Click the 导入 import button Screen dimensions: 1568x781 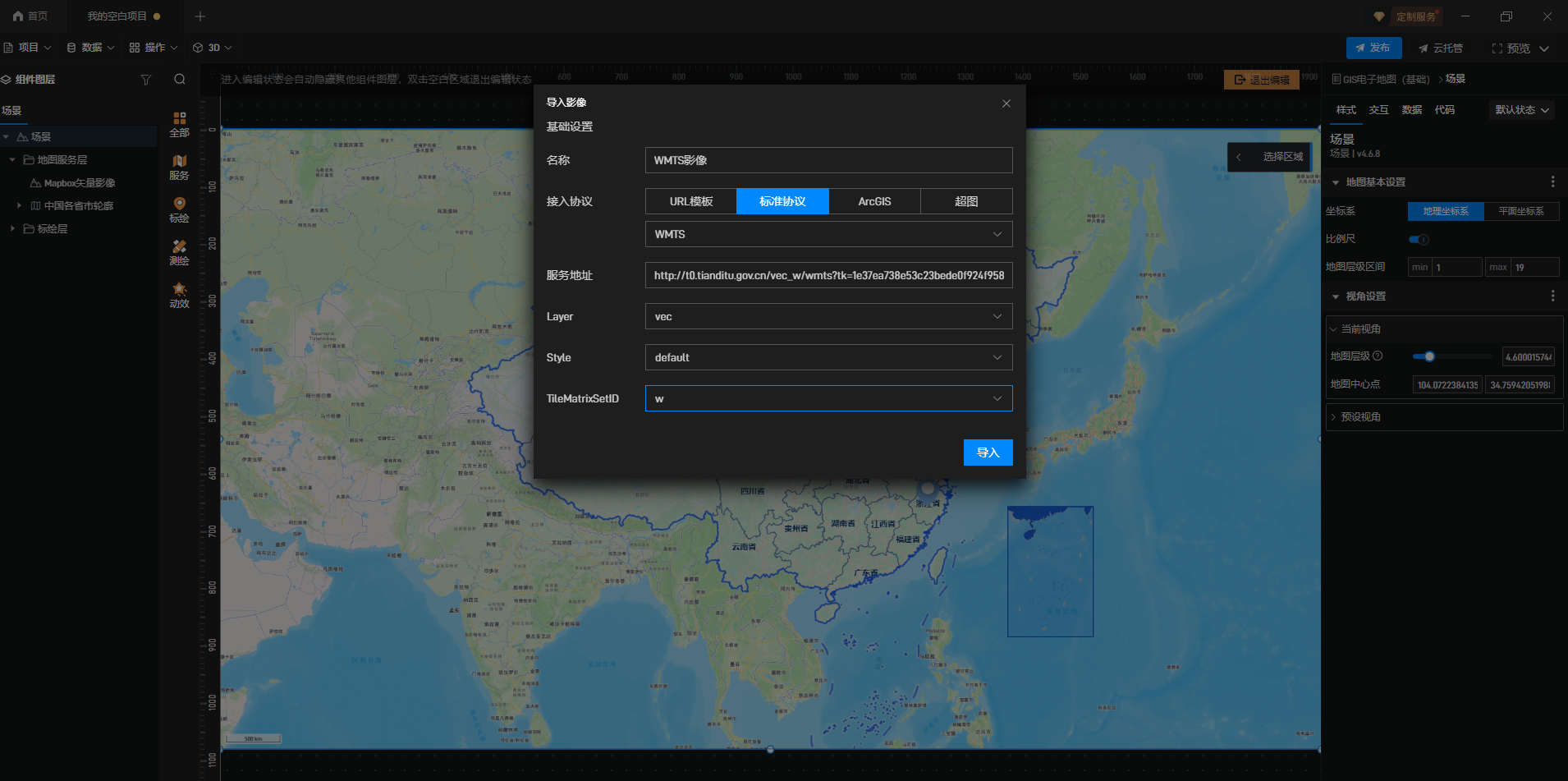coord(988,453)
